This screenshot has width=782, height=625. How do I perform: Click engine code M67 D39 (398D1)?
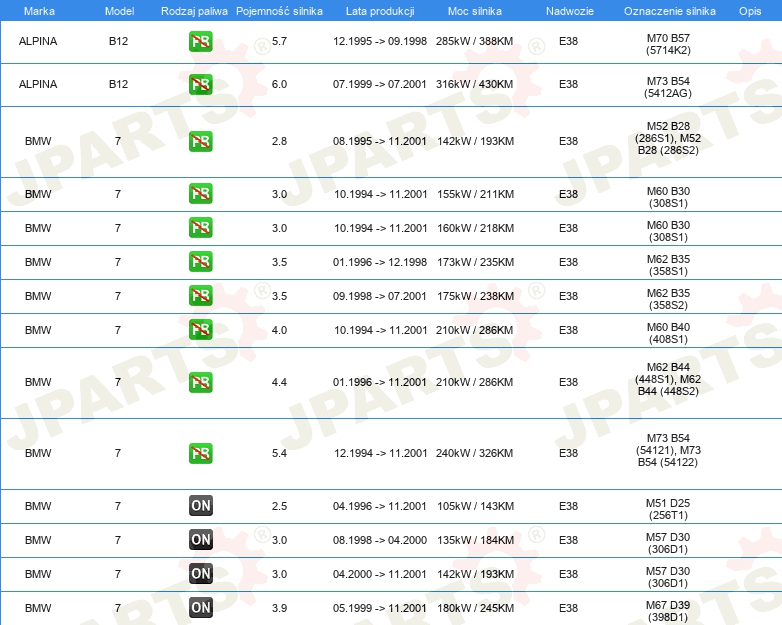[x=668, y=611]
